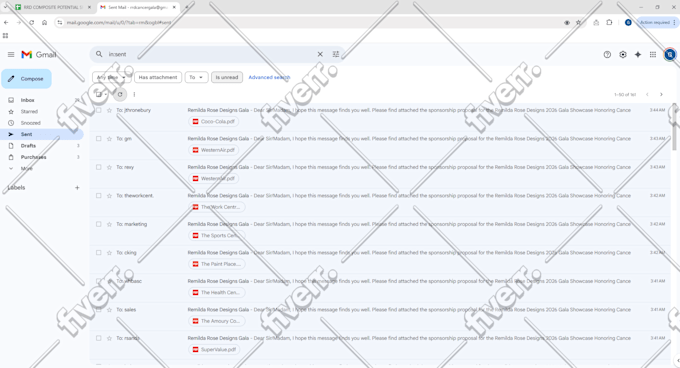Open the Settings gear icon
680x368 pixels.
(623, 55)
